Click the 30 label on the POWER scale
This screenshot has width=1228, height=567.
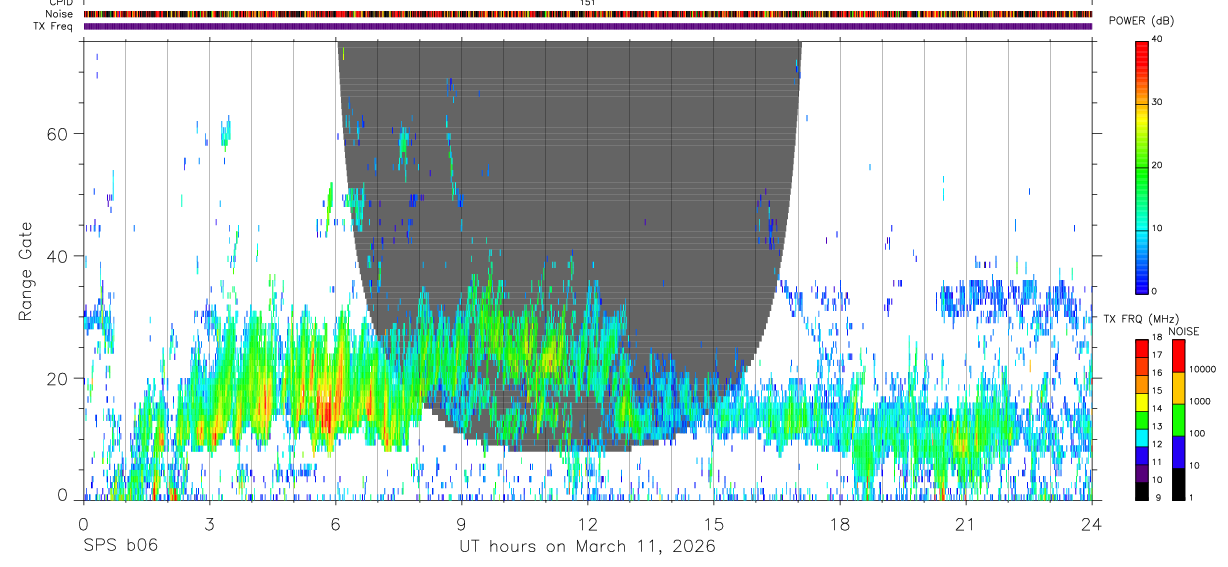click(x=1156, y=103)
